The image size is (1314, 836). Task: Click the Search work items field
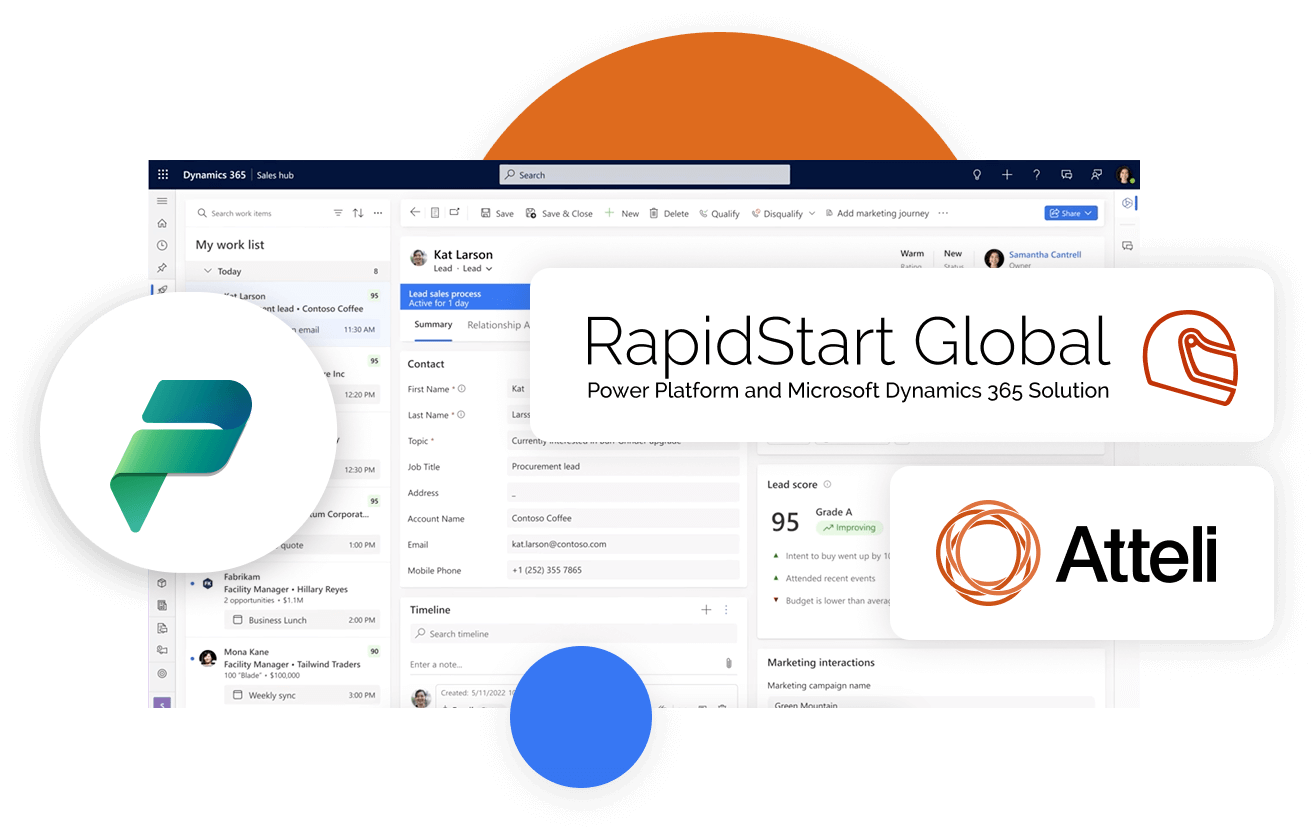click(x=250, y=213)
